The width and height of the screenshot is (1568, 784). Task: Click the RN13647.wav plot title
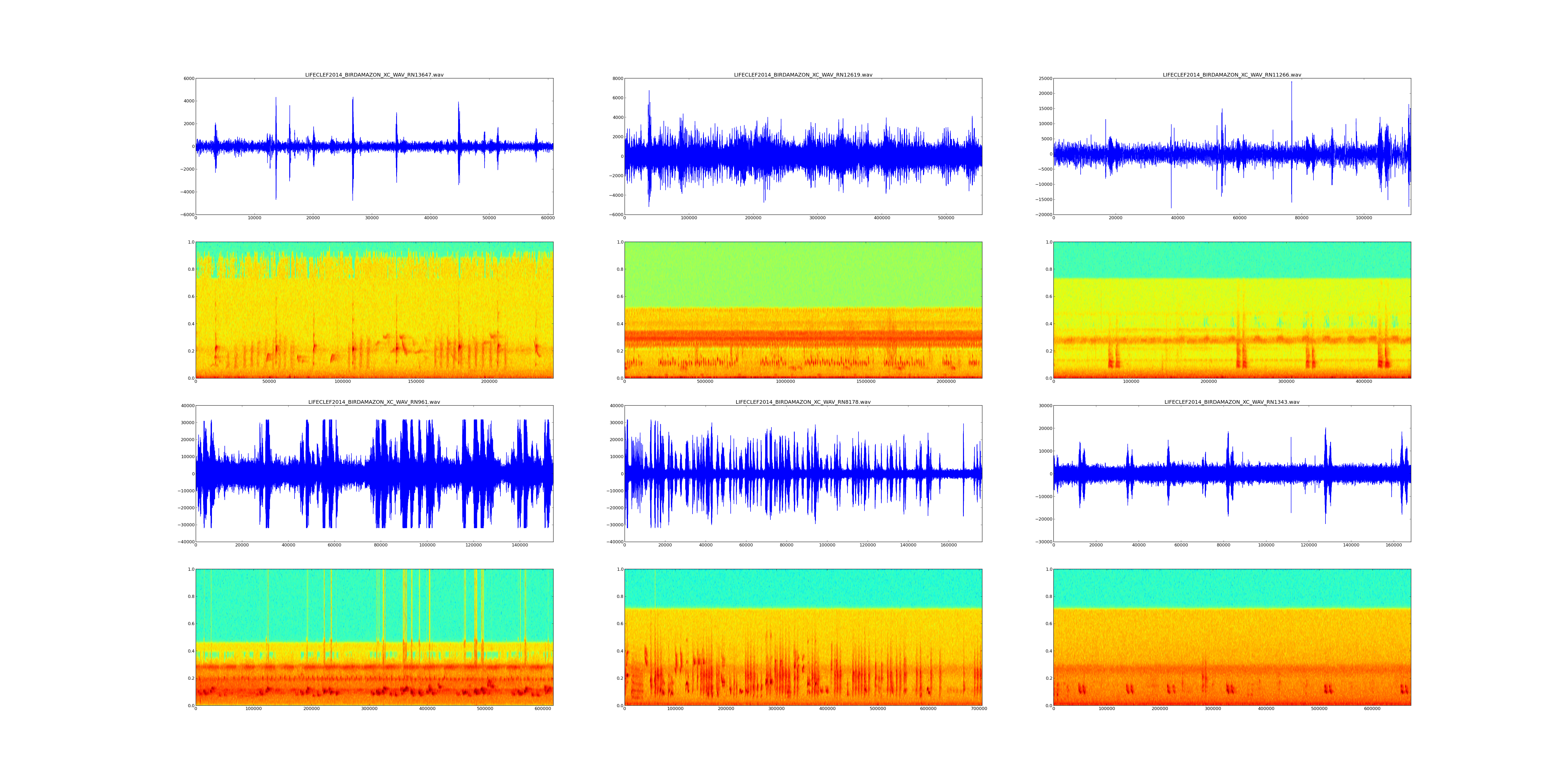(x=374, y=75)
